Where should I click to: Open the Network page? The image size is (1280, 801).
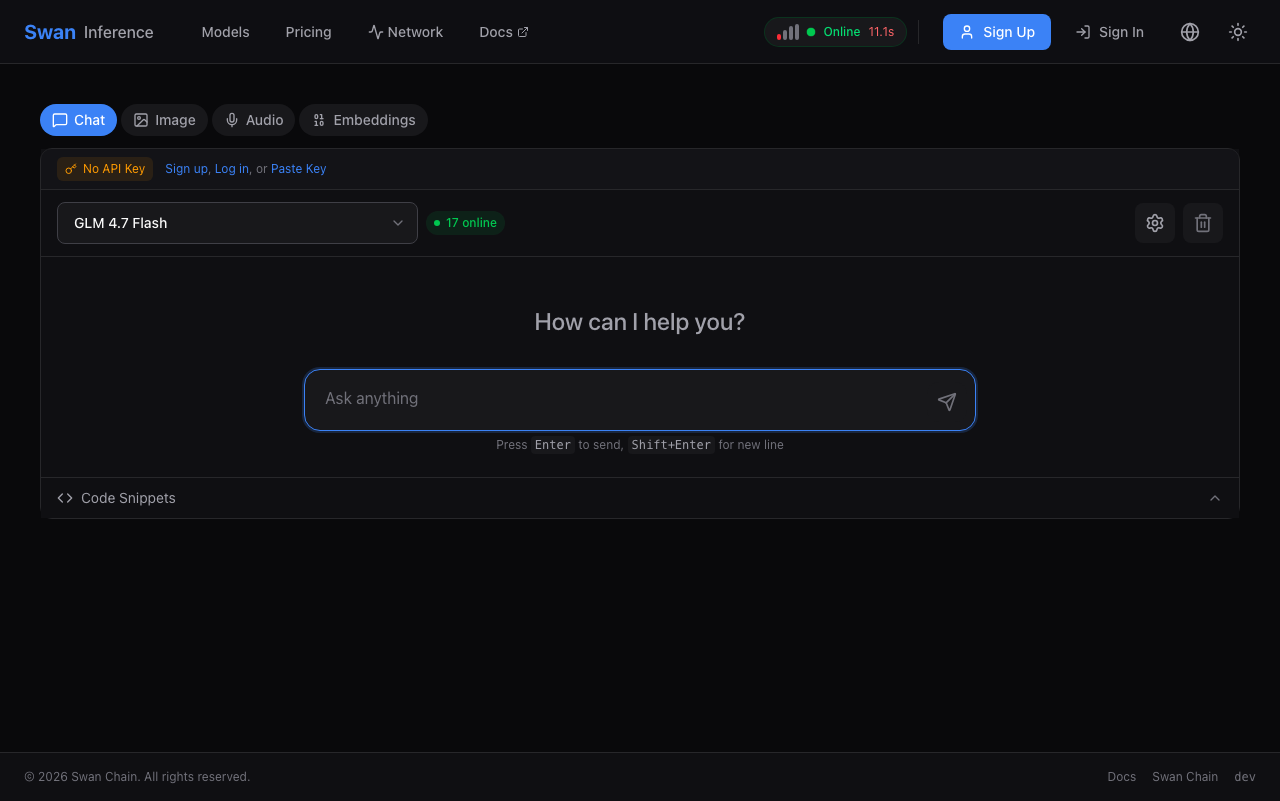(x=405, y=32)
